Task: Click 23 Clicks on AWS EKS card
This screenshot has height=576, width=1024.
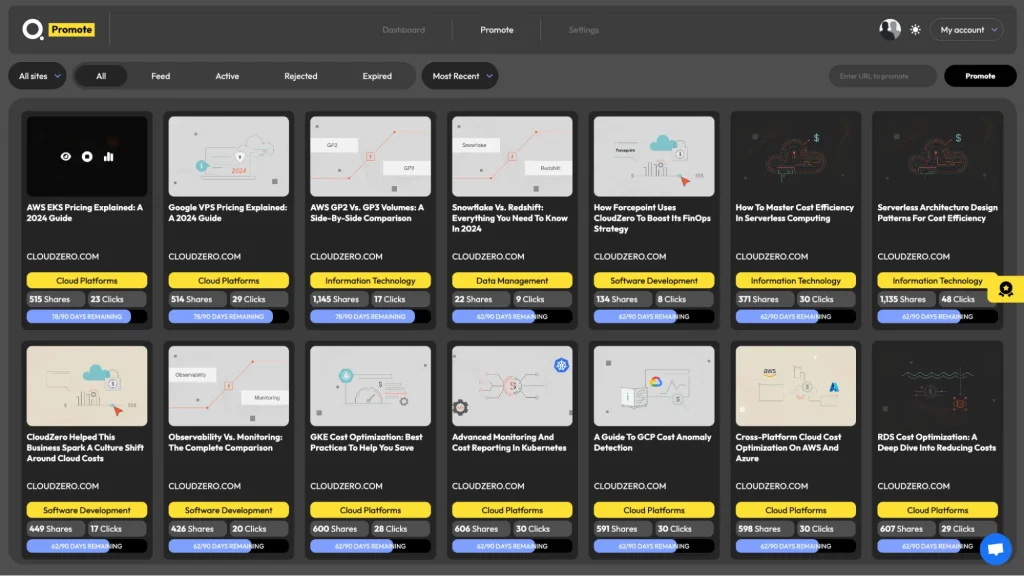Action: click(x=117, y=299)
